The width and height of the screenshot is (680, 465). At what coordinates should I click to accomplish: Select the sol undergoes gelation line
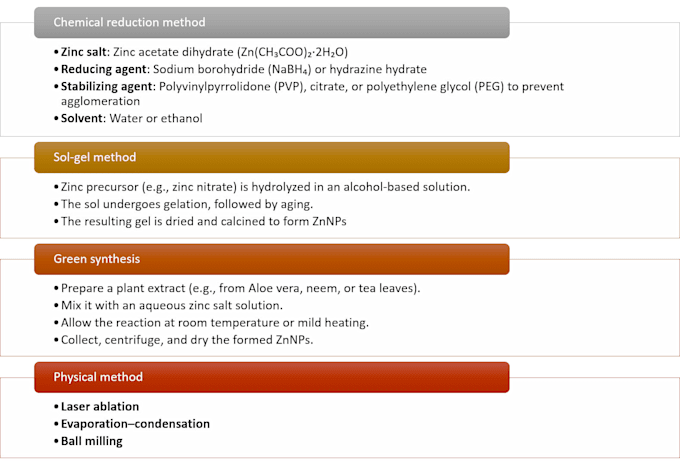pos(183,204)
